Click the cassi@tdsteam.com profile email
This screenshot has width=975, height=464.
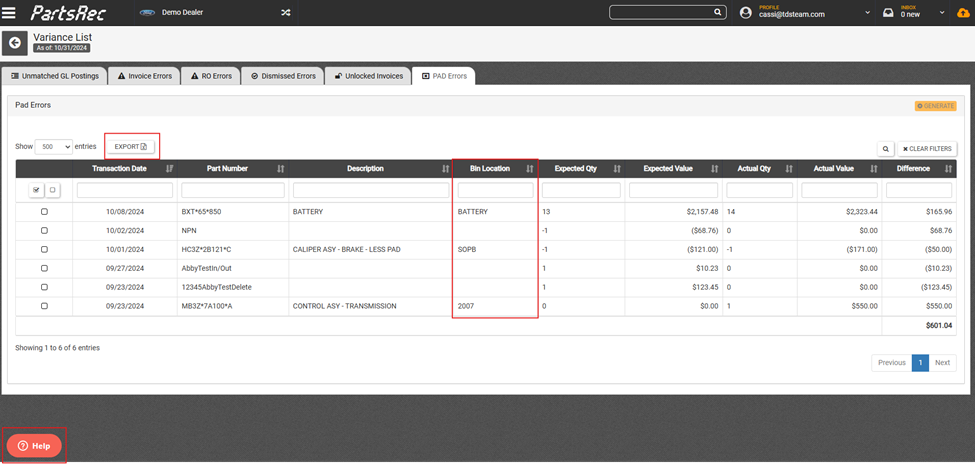(x=792, y=14)
